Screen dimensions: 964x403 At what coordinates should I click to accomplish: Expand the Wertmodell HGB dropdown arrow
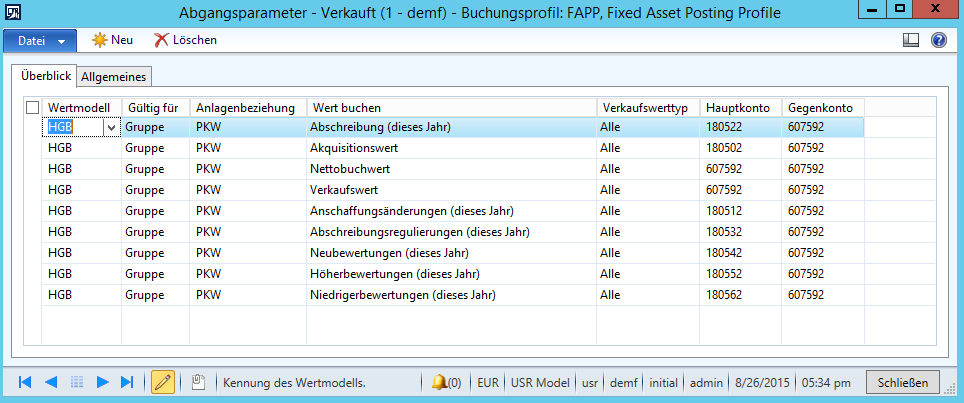(x=110, y=127)
